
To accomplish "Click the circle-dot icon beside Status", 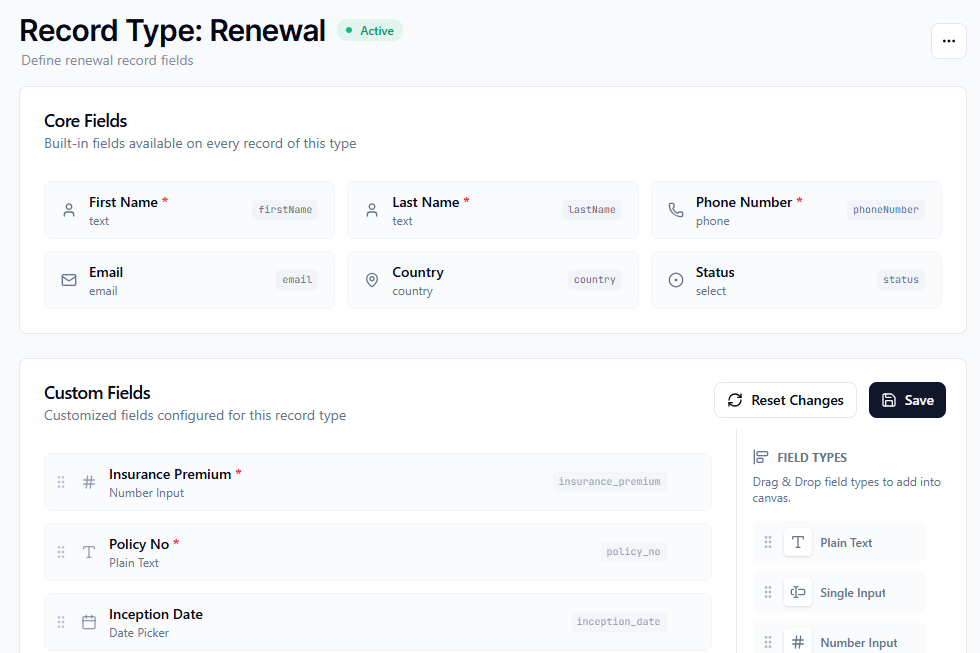I will pos(676,280).
